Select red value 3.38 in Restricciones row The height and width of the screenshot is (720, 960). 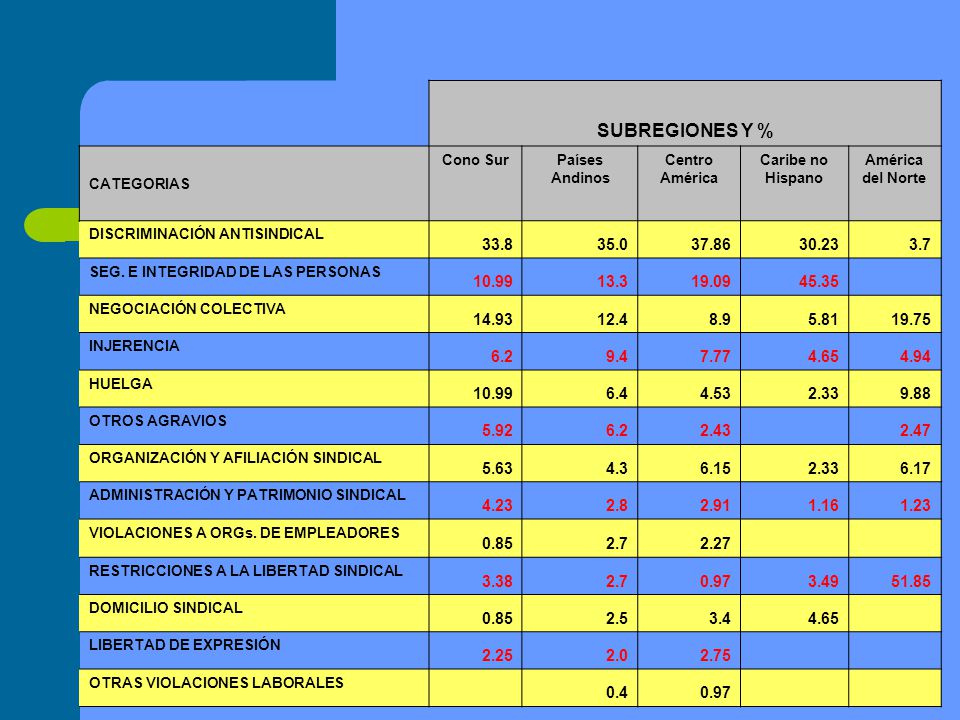click(497, 581)
